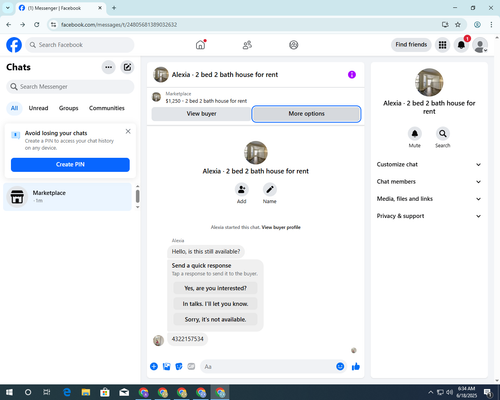
Task: Open the Facebook logo home link
Action: [14, 45]
